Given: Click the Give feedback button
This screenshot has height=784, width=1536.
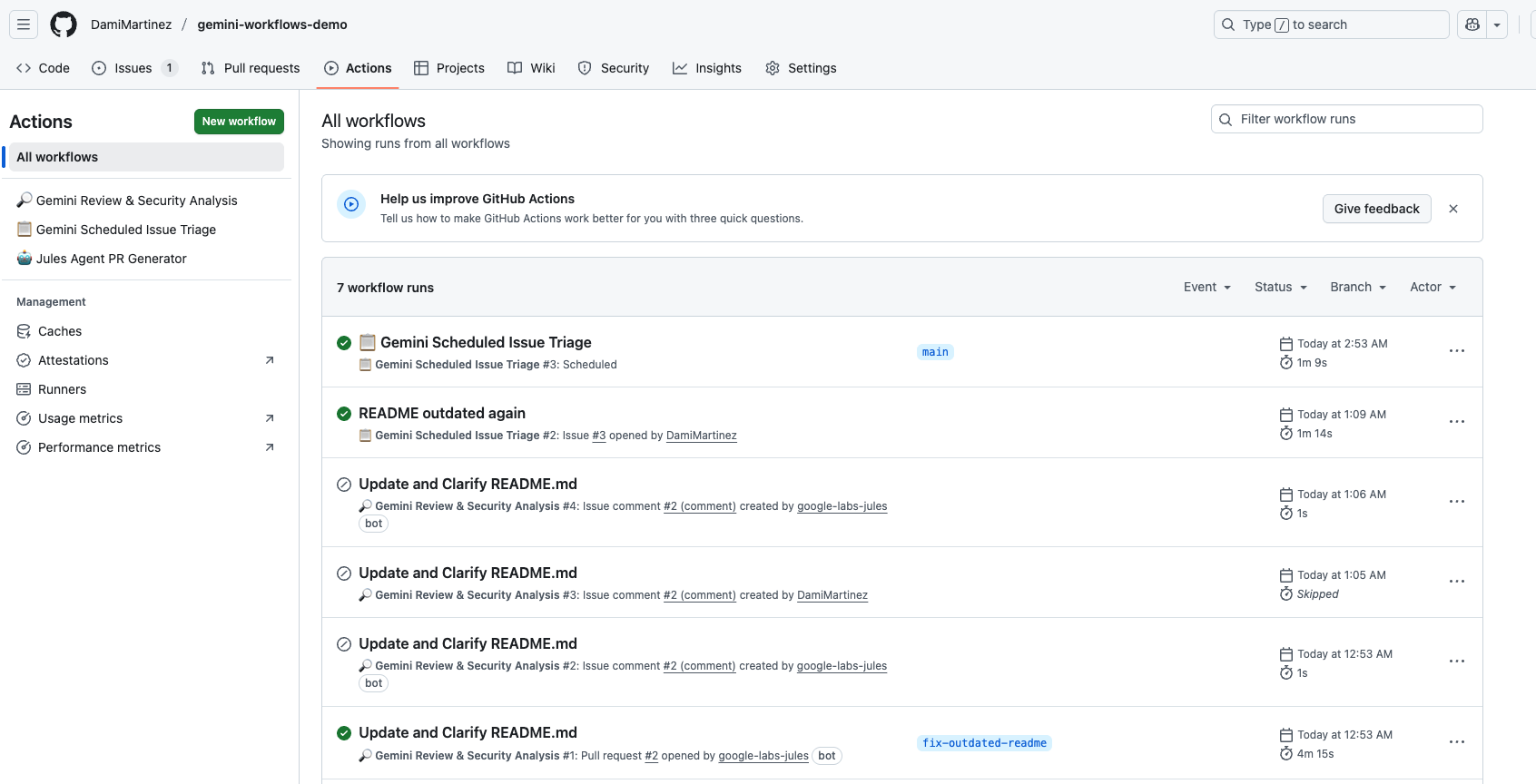Looking at the screenshot, I should pos(1376,209).
